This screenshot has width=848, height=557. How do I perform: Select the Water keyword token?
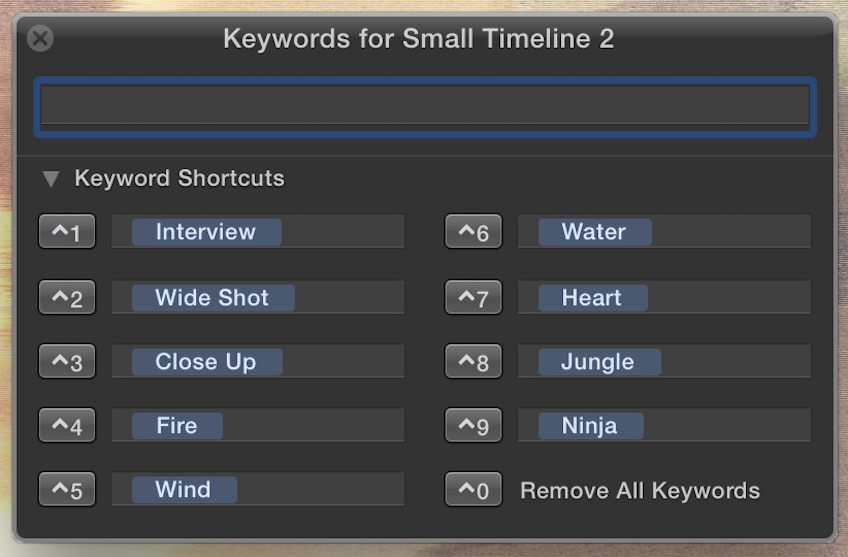(x=594, y=232)
